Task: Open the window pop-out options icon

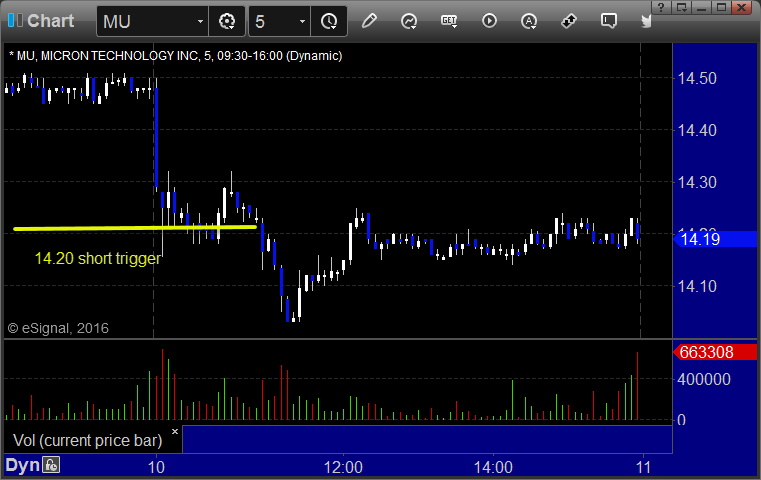Action: click(x=681, y=7)
